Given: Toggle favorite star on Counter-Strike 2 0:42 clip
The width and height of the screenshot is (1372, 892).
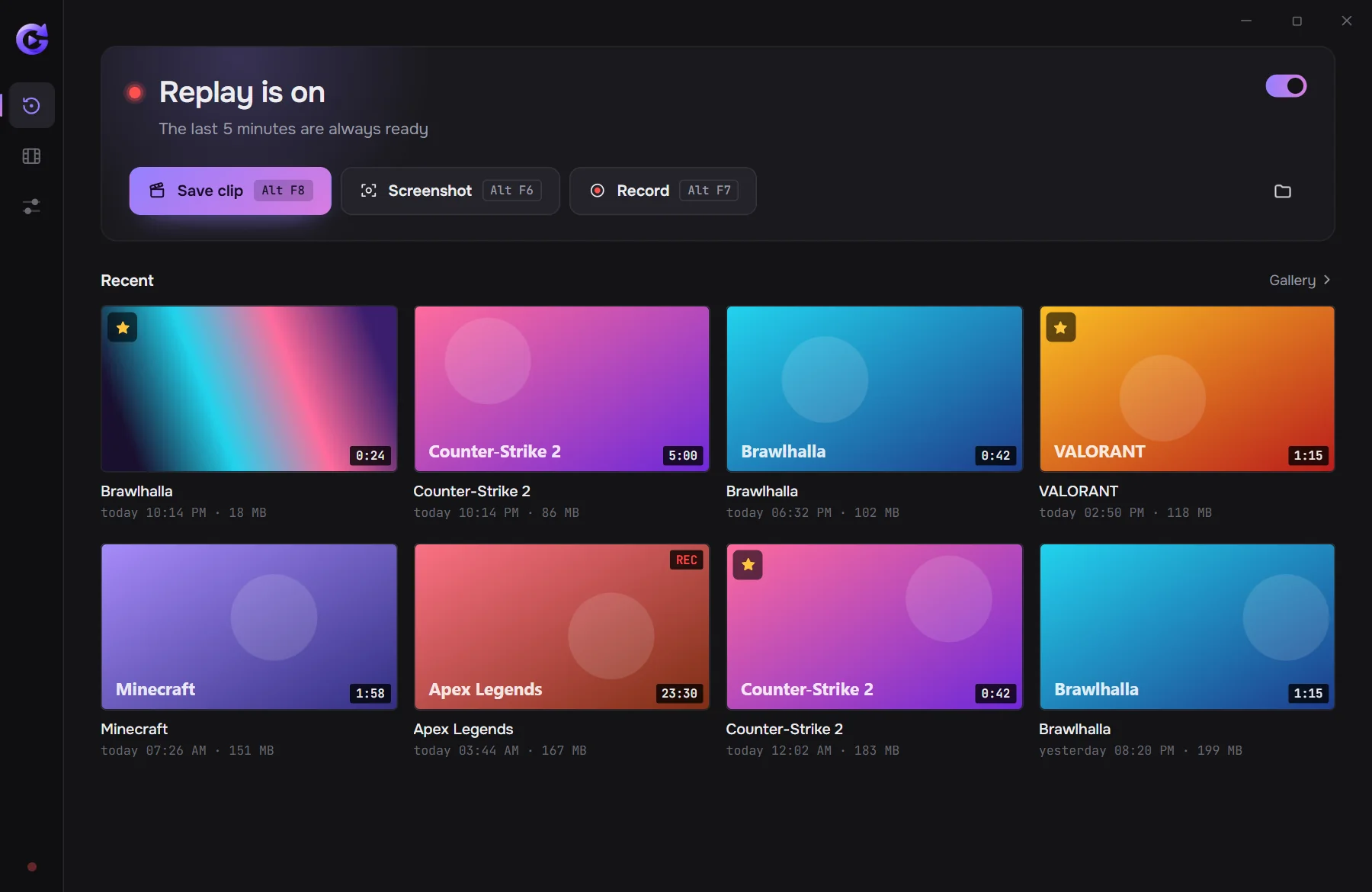Looking at the screenshot, I should click(748, 565).
